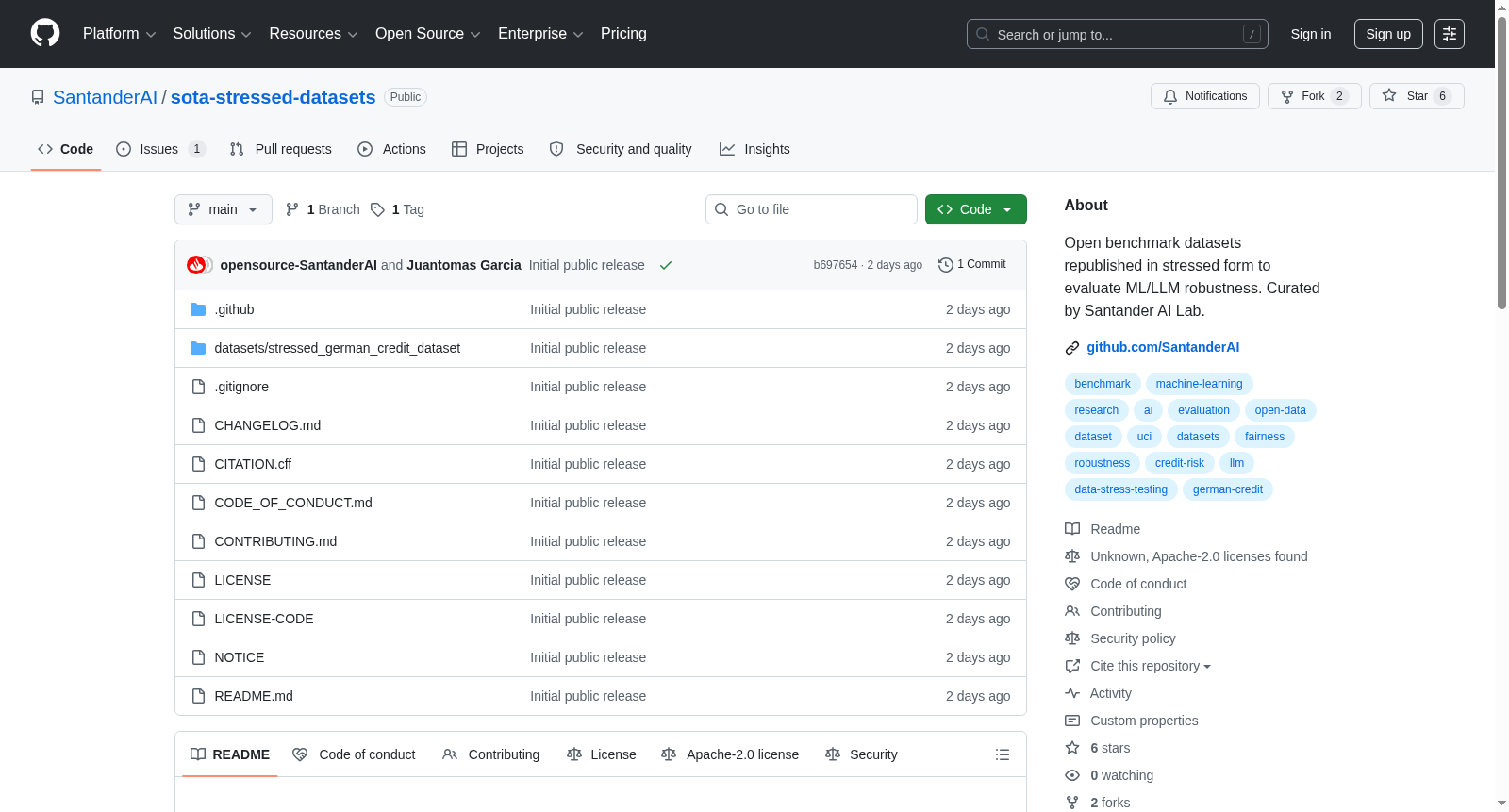
Task: Open the CODE_OF_CONDUCT.md file
Action: point(293,503)
